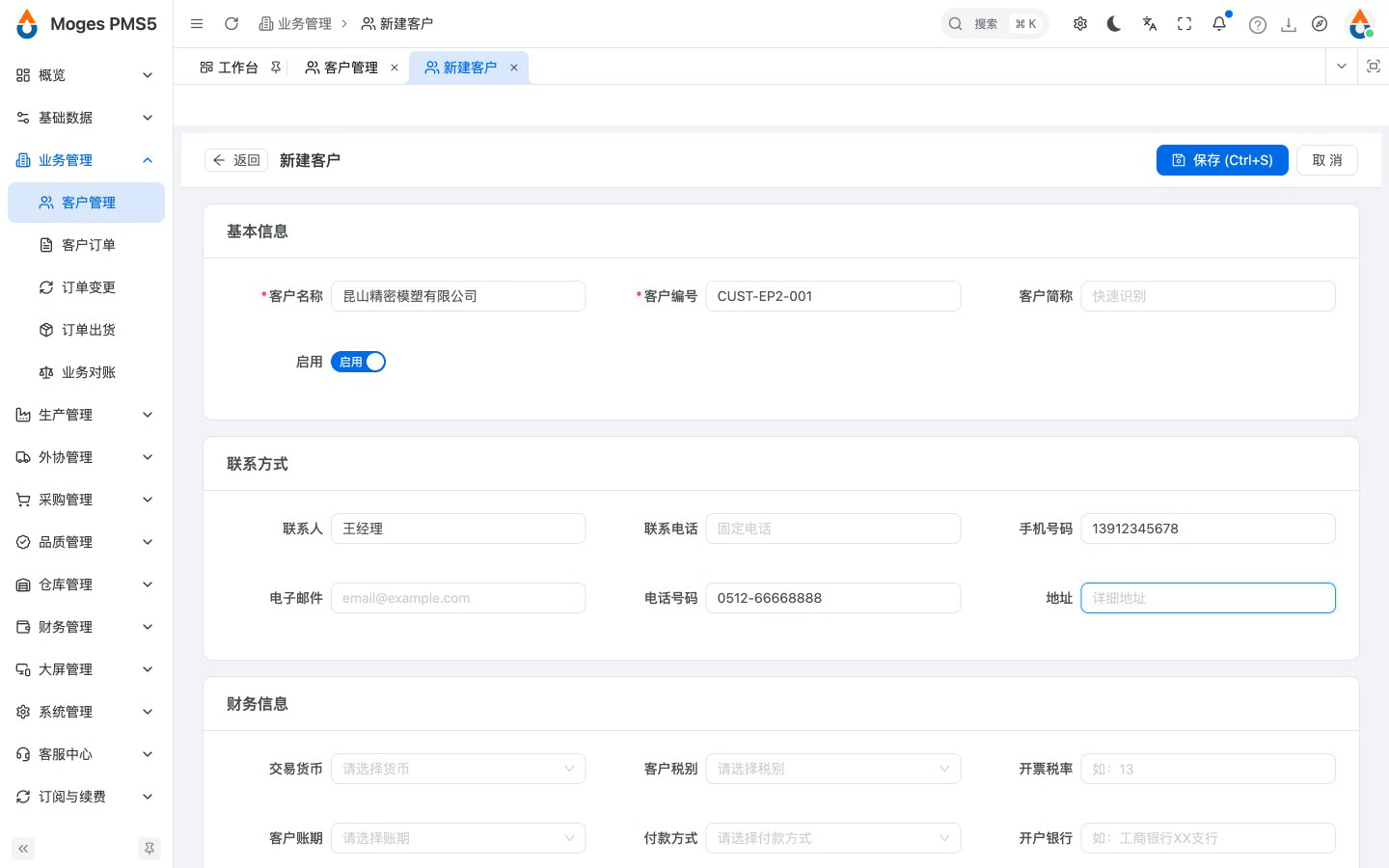Open 客户订单 in the sidebar
This screenshot has width=1389, height=868.
click(x=86, y=245)
